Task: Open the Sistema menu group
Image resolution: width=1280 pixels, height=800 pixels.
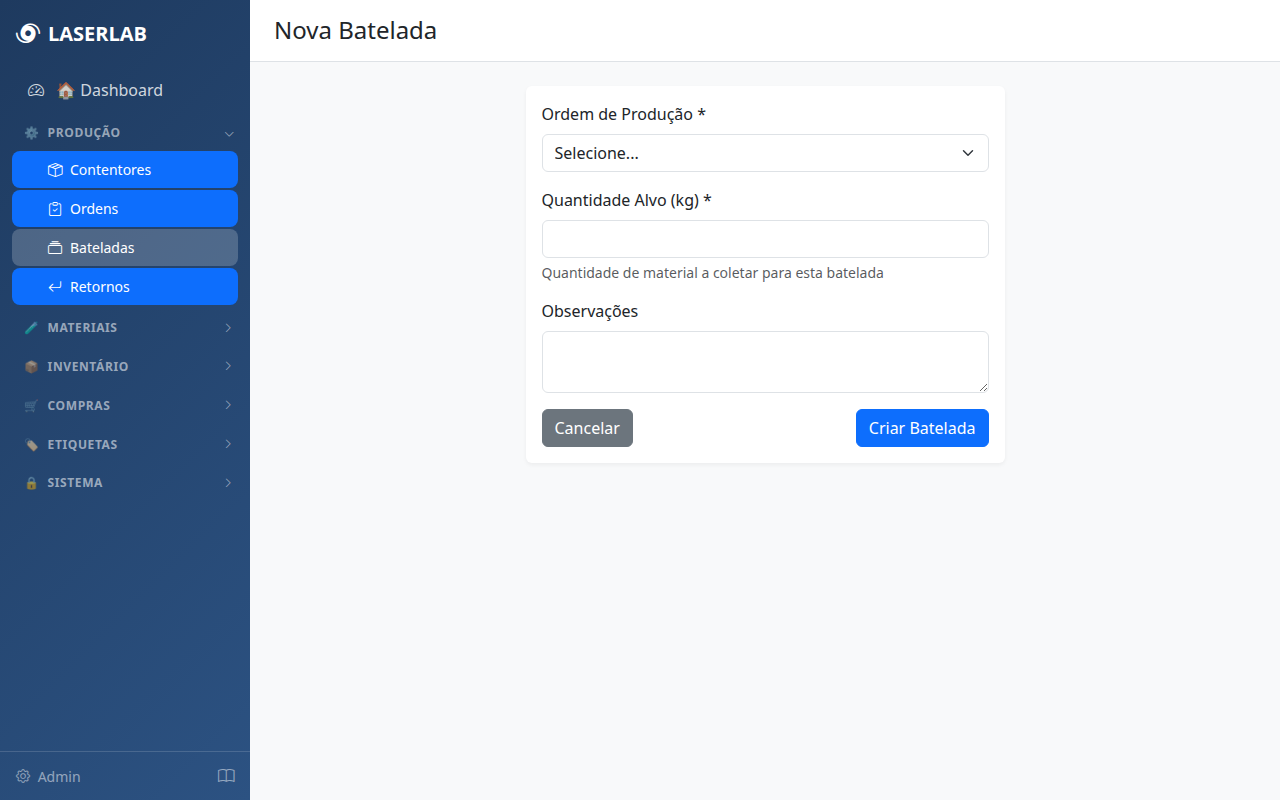Action: click(125, 483)
